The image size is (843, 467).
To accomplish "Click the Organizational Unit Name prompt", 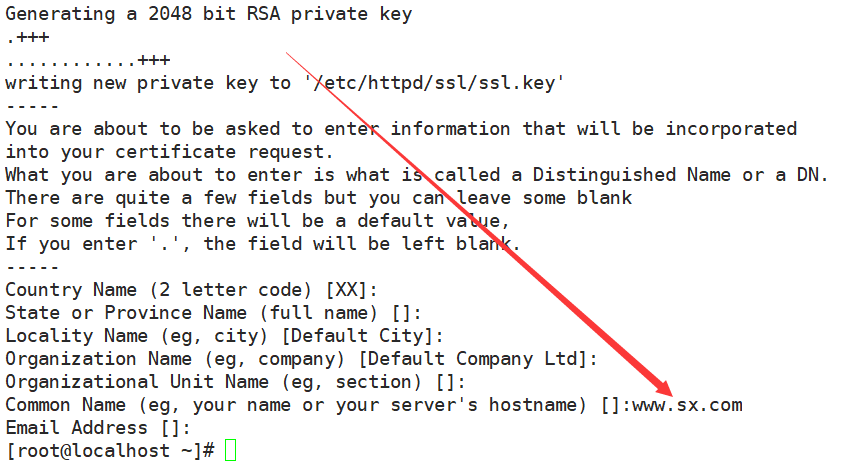I will click(x=235, y=382).
